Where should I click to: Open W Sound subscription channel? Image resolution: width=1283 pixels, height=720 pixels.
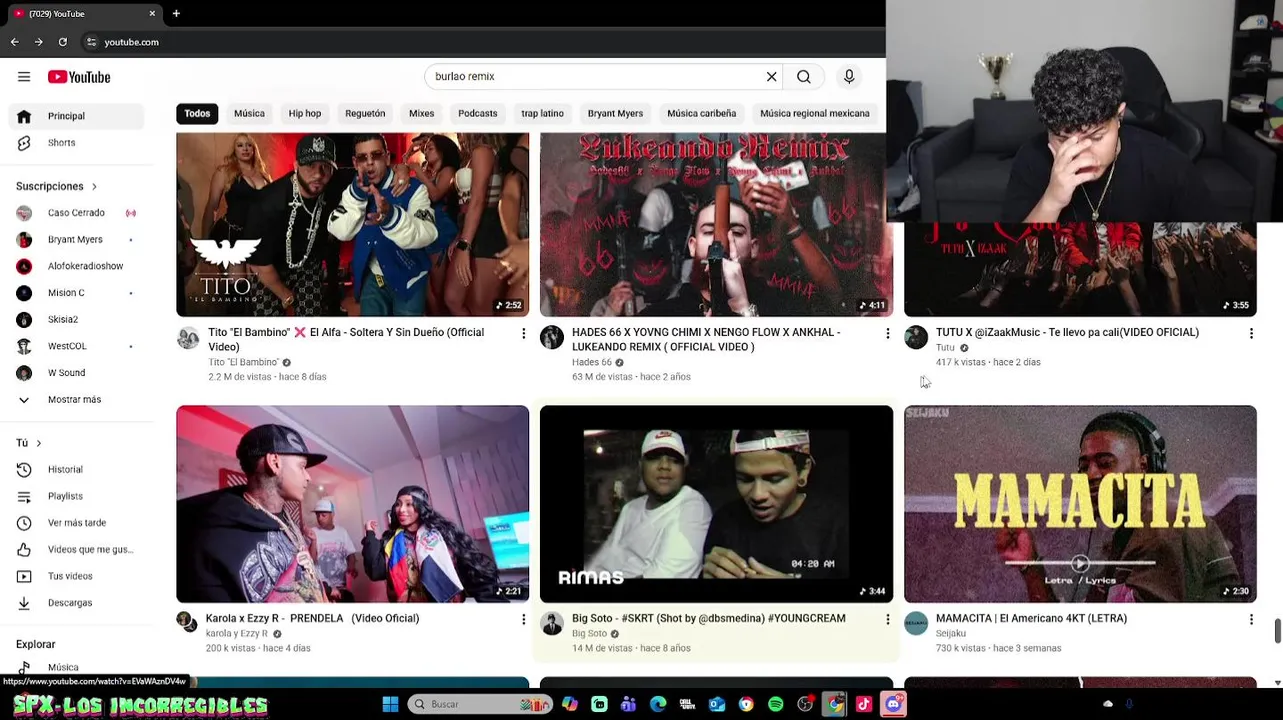click(76, 373)
